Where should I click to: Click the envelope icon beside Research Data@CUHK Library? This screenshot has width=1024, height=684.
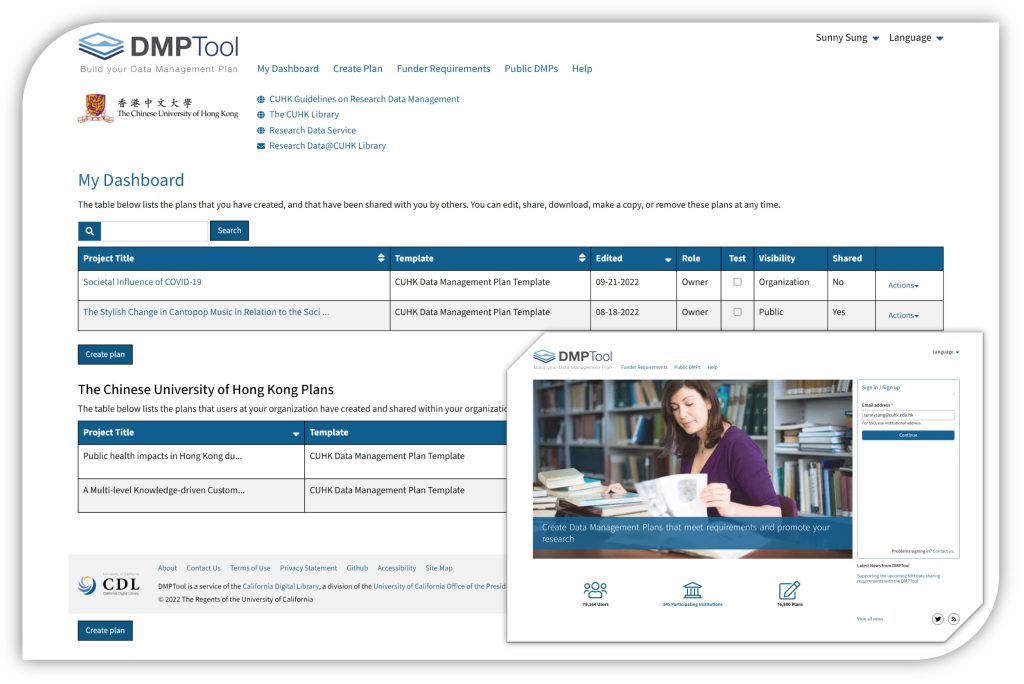pyautogui.click(x=261, y=146)
